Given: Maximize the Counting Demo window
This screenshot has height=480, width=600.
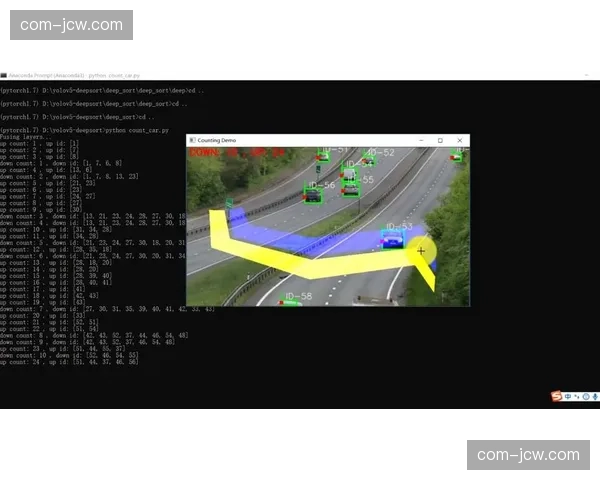Looking at the screenshot, I should click(440, 141).
